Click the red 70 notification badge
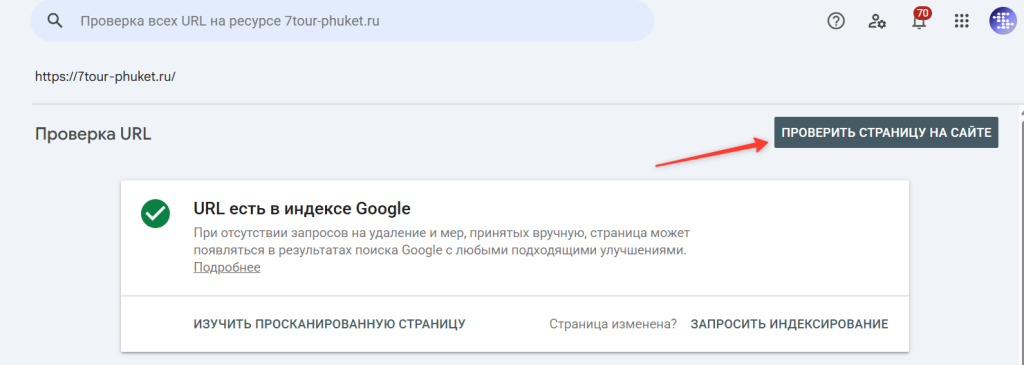 coord(923,12)
